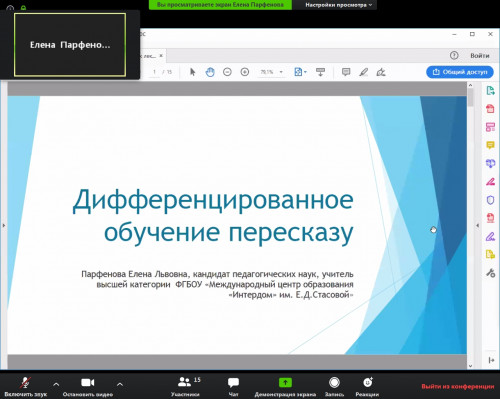Activate the hand pan tool

(210, 72)
